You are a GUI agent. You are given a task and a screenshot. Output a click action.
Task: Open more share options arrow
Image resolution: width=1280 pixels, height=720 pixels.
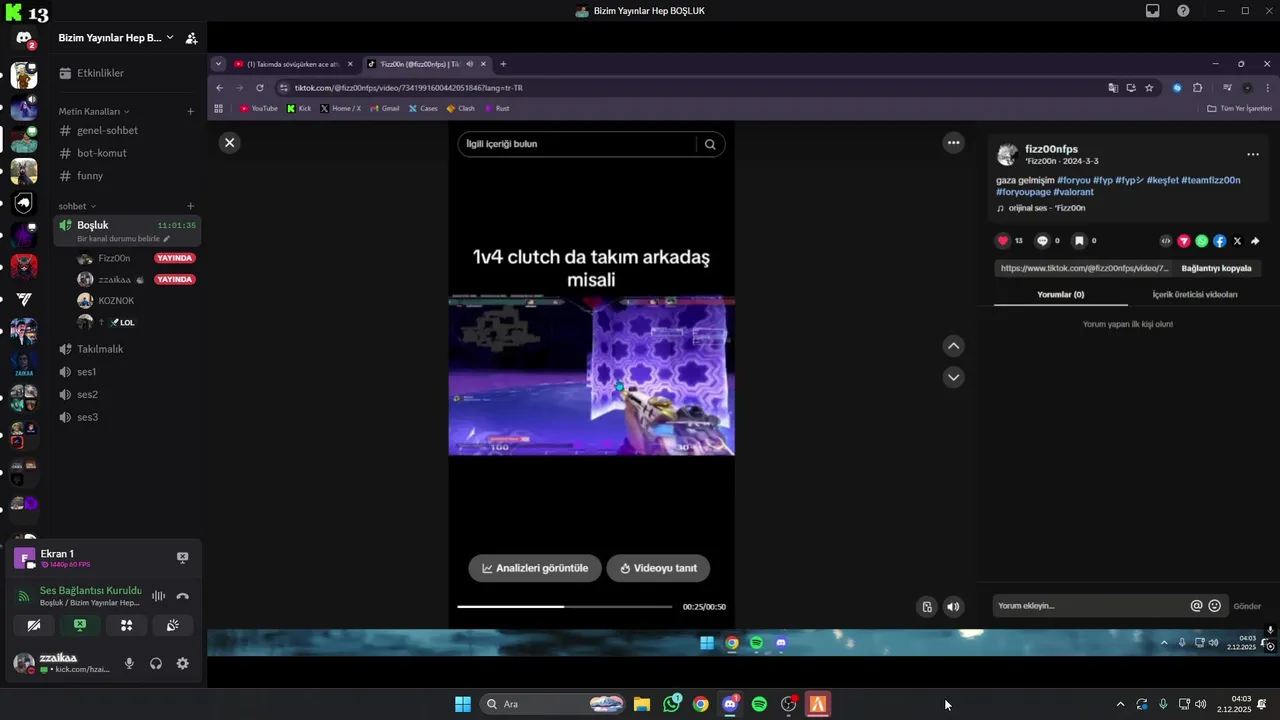point(1256,241)
